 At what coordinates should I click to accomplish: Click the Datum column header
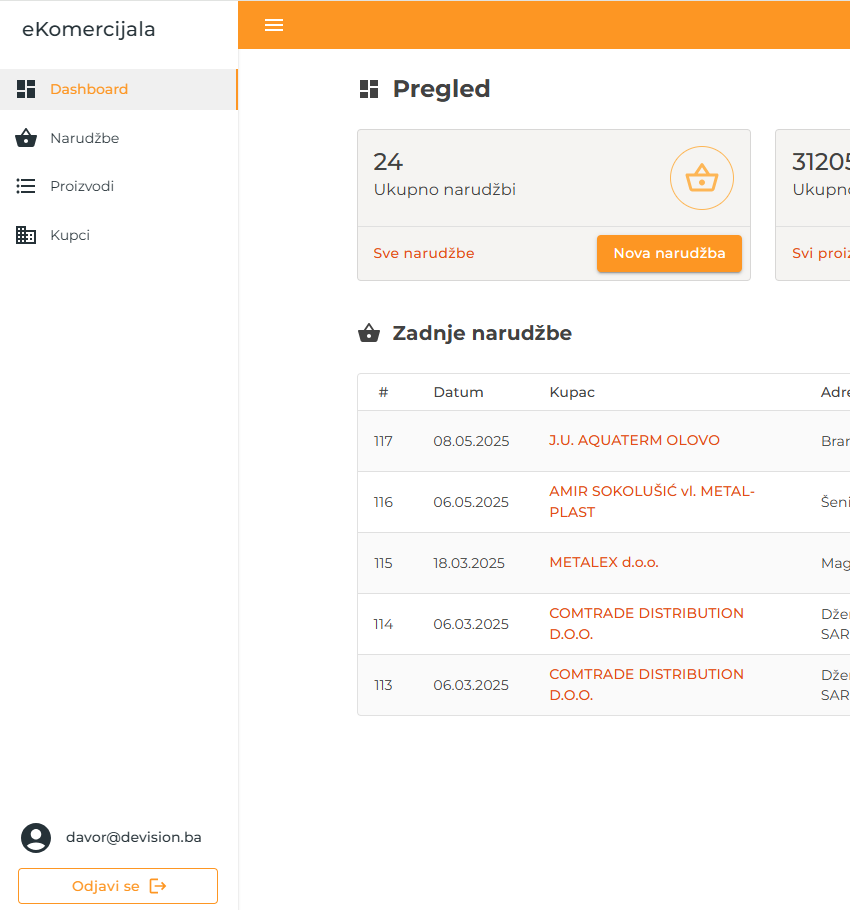coord(458,392)
